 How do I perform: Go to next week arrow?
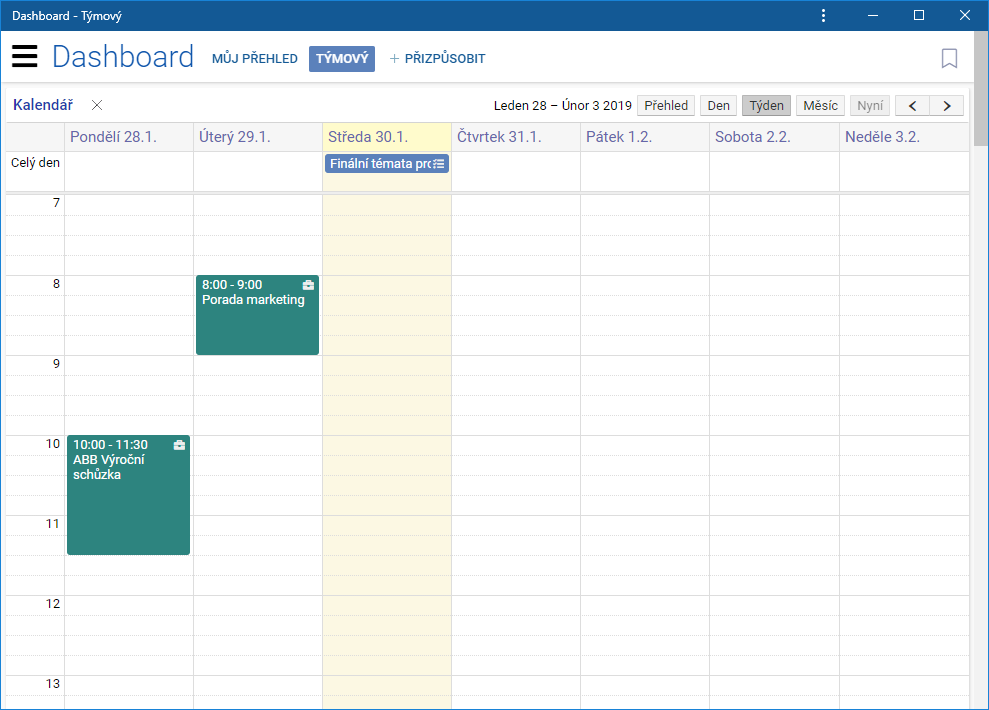point(947,106)
